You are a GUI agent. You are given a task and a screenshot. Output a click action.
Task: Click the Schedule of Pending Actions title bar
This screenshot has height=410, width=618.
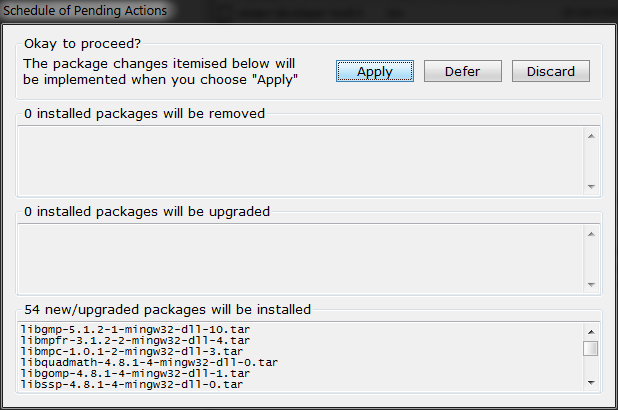click(x=85, y=11)
